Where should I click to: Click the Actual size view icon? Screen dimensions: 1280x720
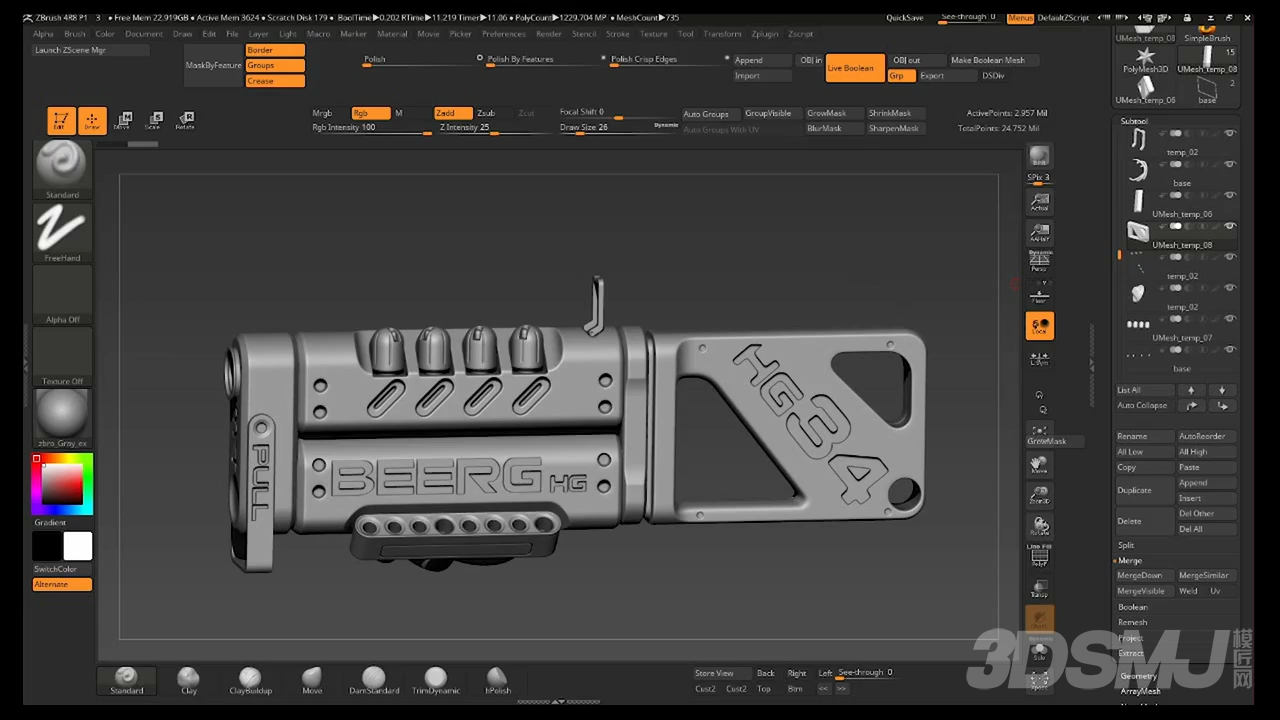coord(1039,203)
